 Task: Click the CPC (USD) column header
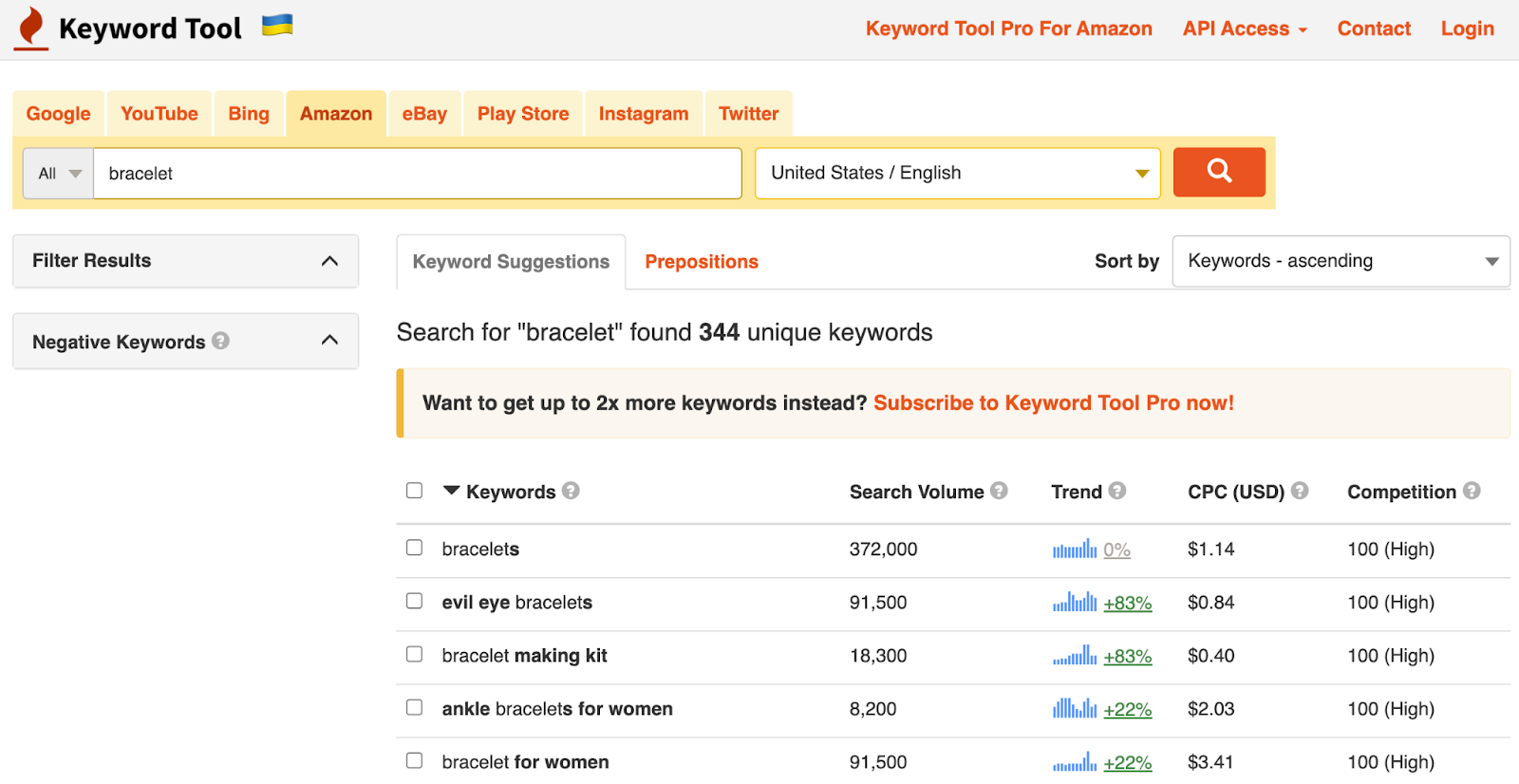(1236, 492)
